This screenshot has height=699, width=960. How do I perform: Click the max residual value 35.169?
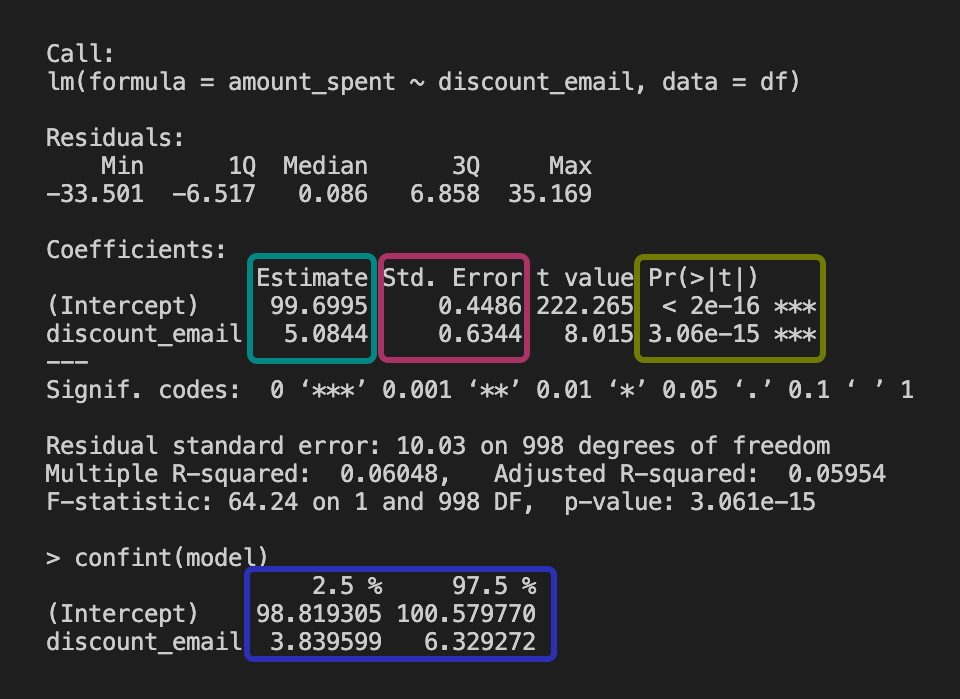click(x=549, y=193)
